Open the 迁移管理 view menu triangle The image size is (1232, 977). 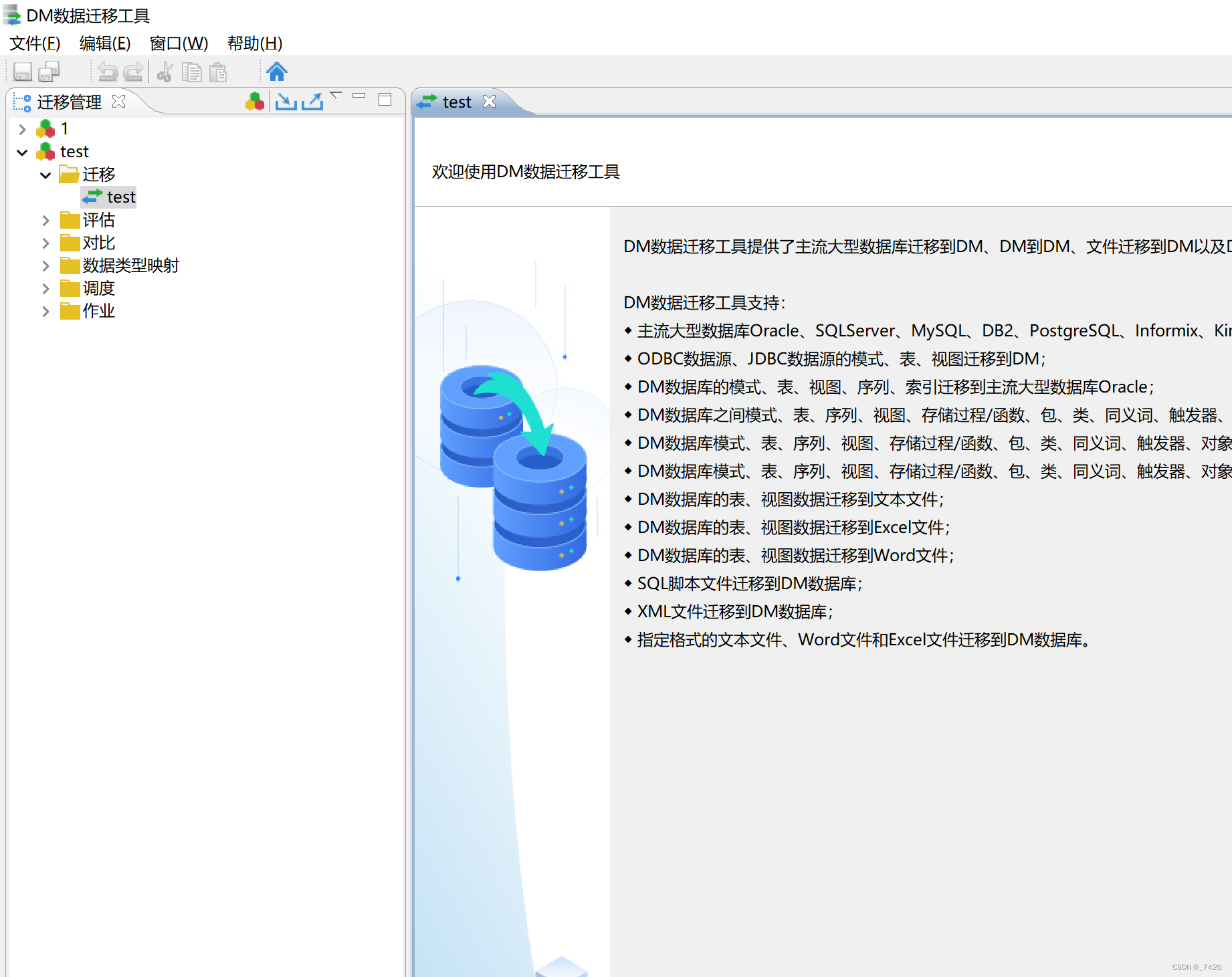coord(336,96)
